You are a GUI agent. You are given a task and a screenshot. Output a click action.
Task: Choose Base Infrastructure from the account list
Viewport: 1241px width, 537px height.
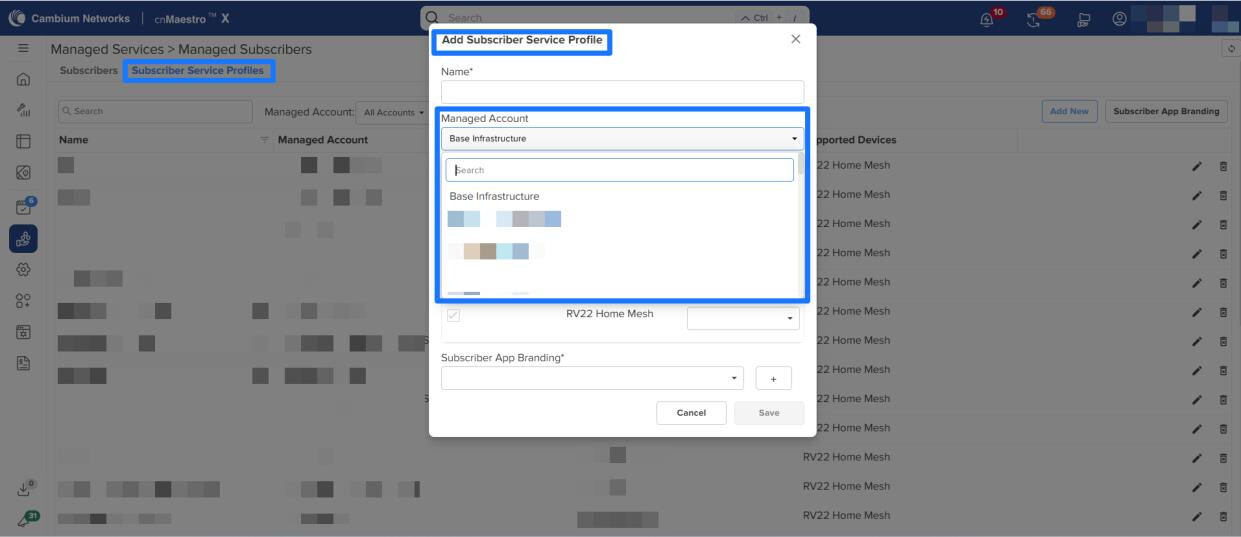[x=494, y=196]
